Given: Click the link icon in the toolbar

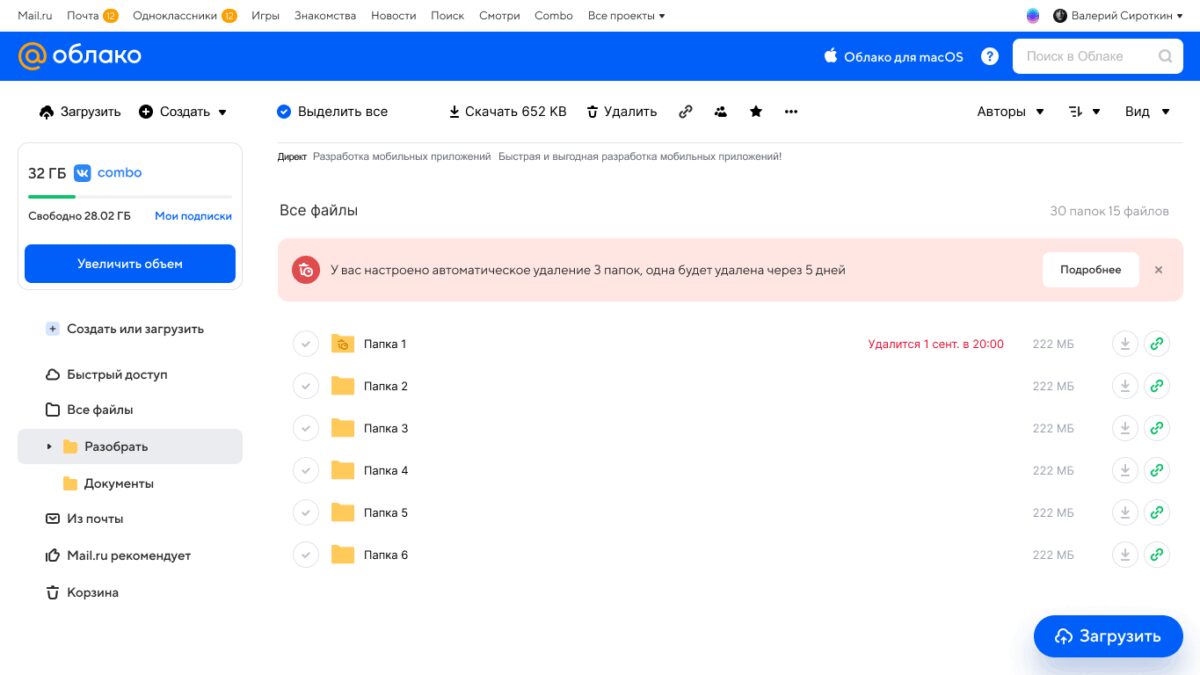Looking at the screenshot, I should 685,112.
